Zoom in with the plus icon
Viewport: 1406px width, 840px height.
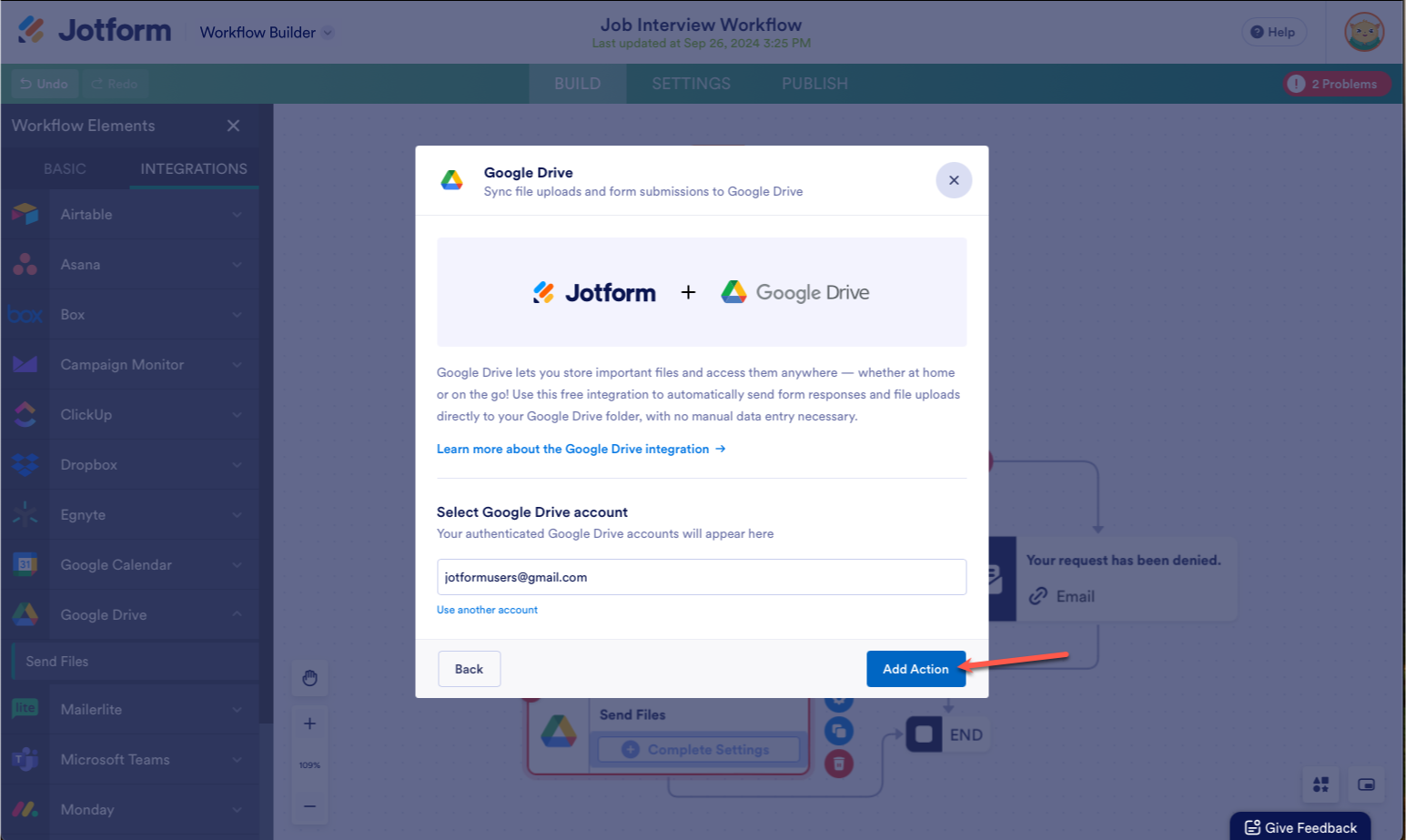[x=309, y=724]
